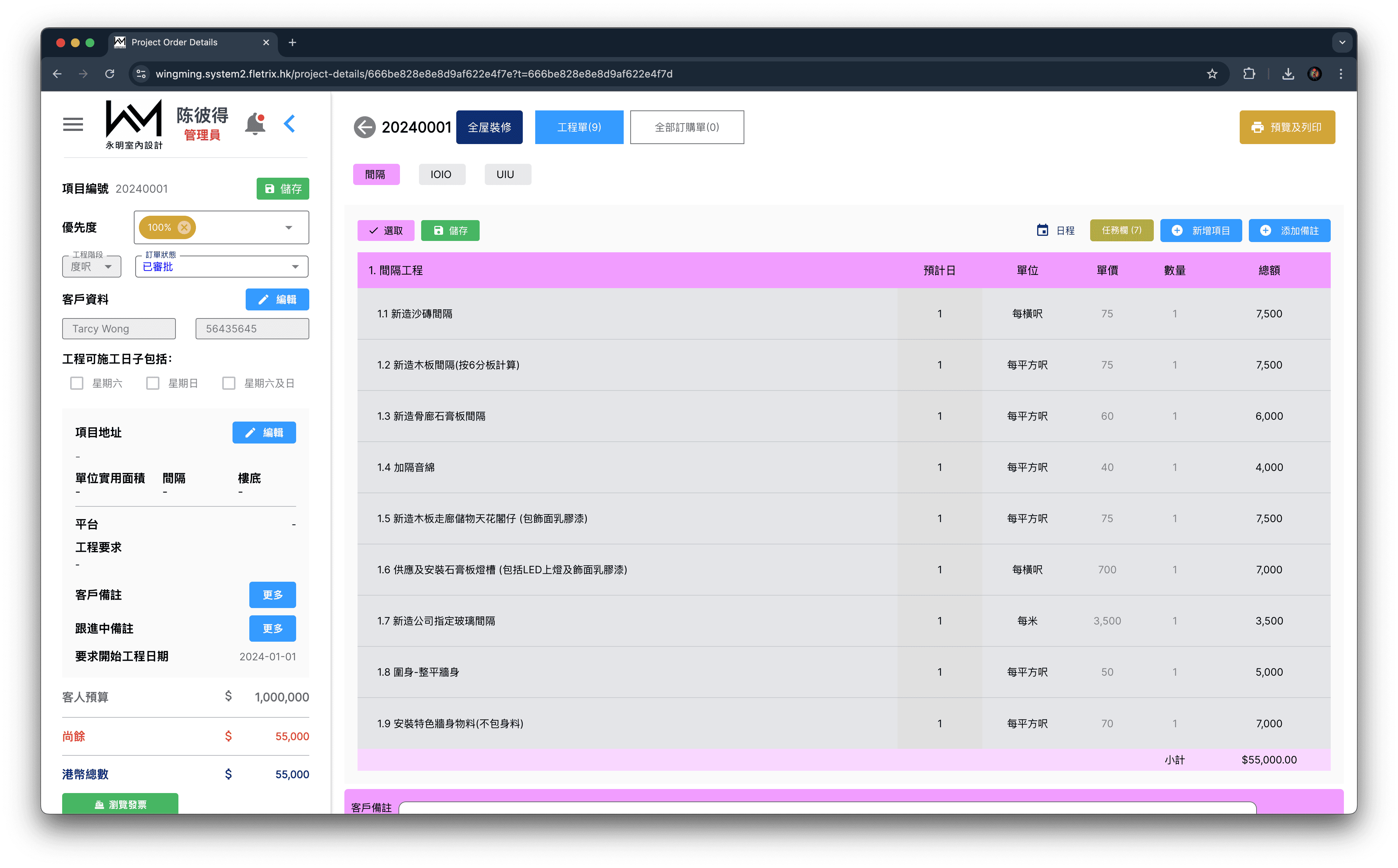Screen dimensions: 1398x868
Task: Select the IOIO section tab
Action: click(x=441, y=174)
